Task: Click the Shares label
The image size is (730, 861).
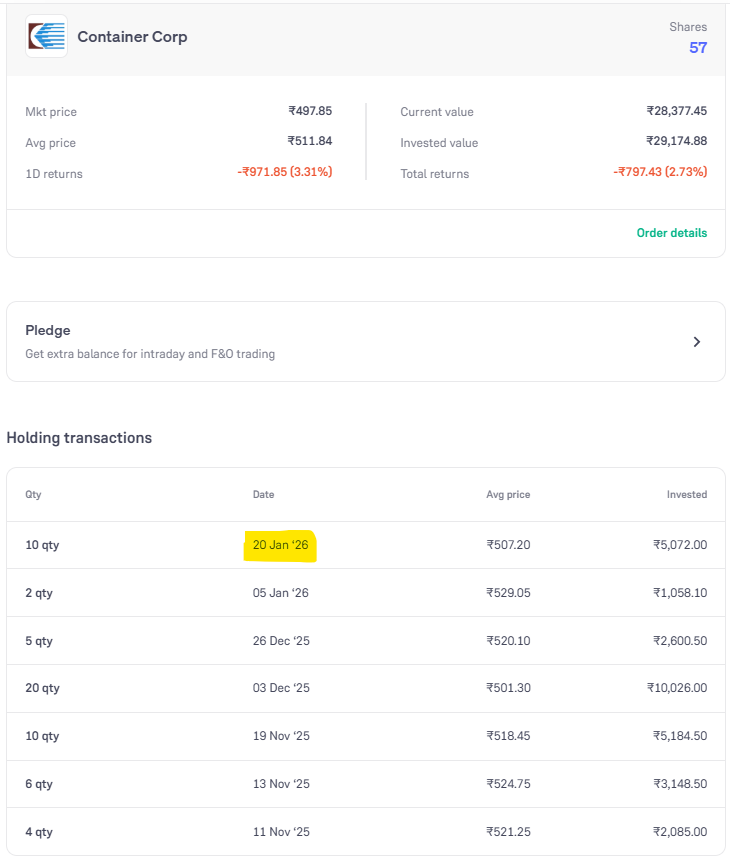Action: point(688,27)
